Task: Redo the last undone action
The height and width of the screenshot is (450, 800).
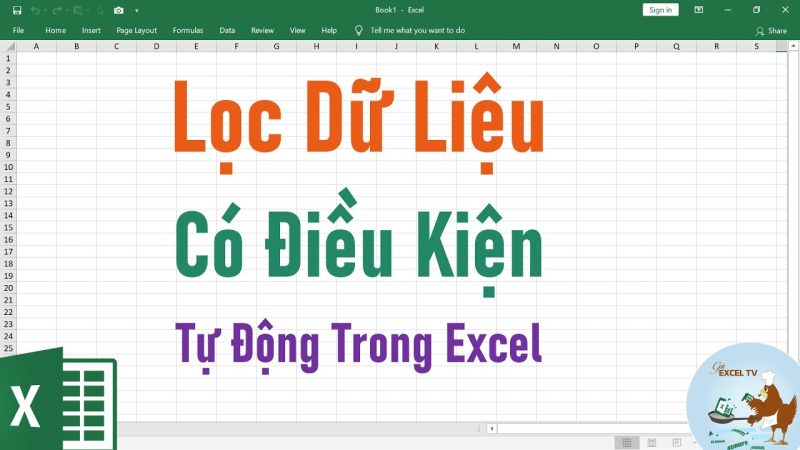Action: [x=57, y=10]
